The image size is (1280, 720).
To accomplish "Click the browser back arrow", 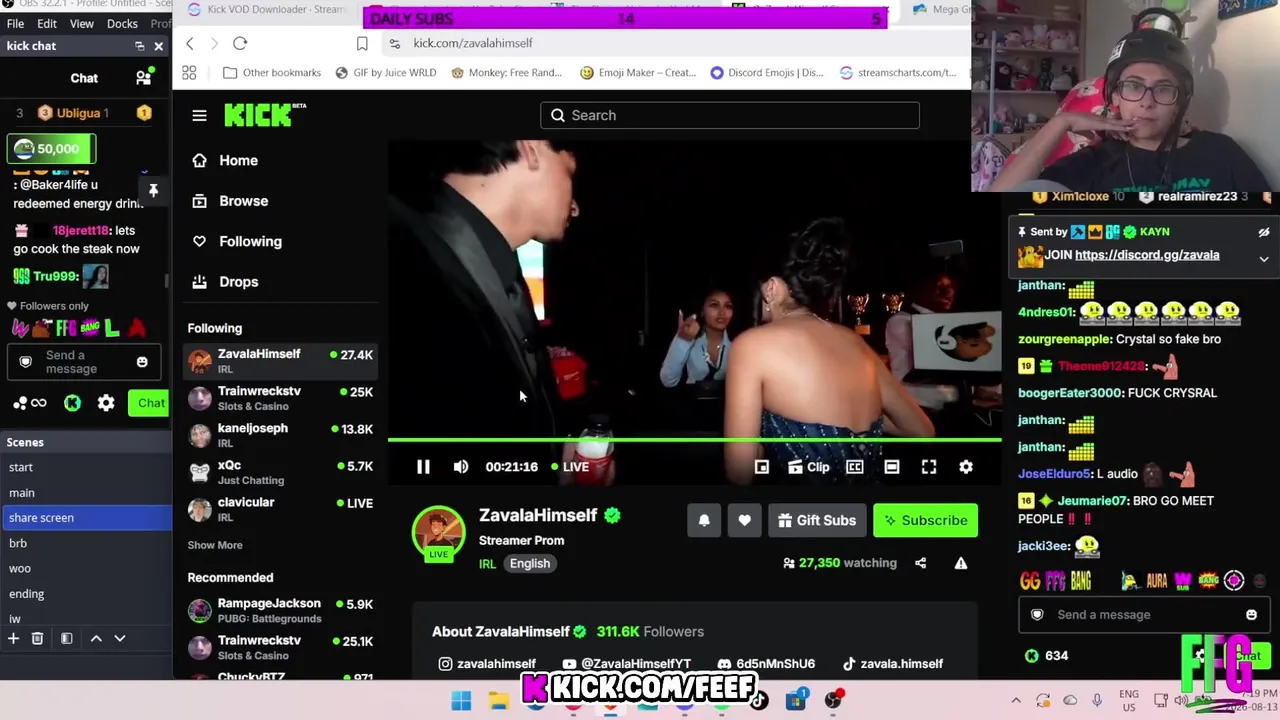I will [x=190, y=43].
